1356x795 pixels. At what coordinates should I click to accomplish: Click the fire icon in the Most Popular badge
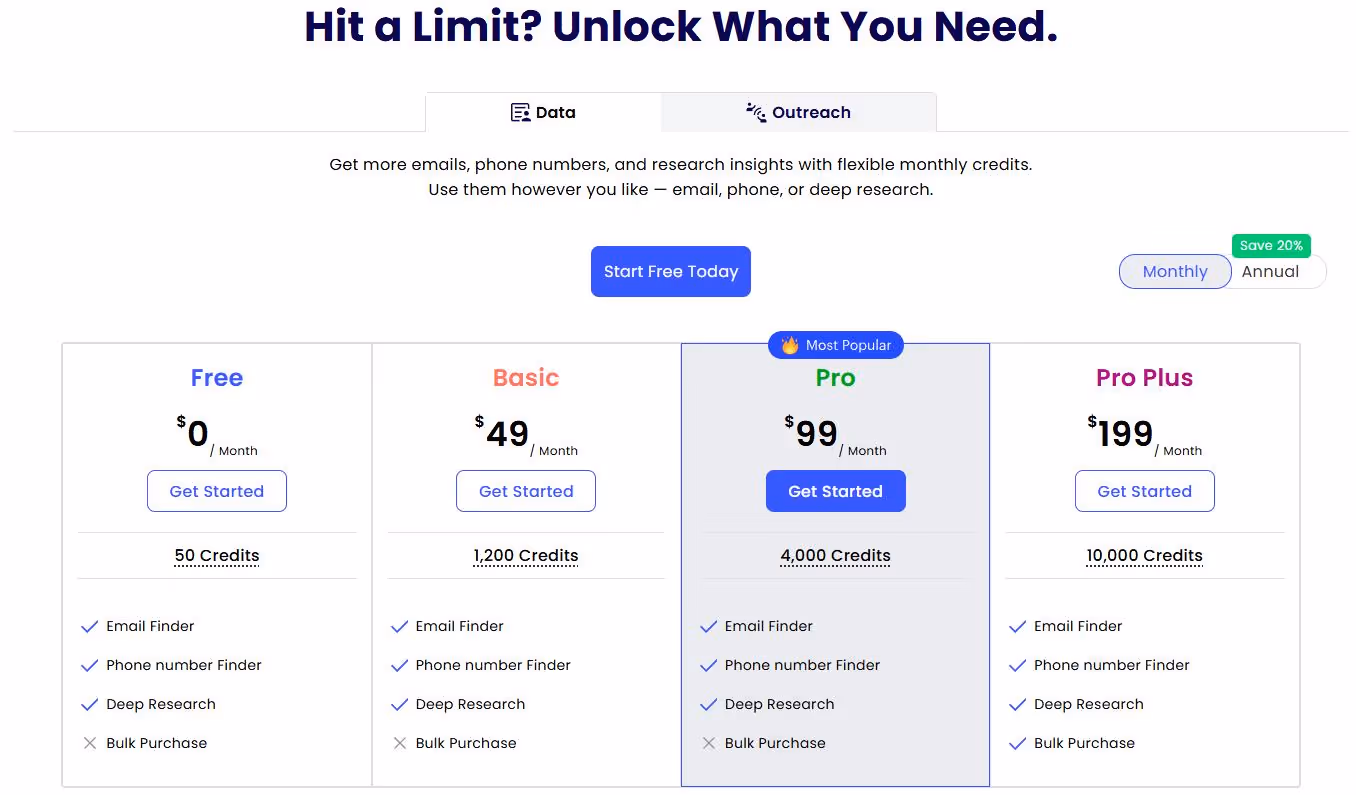(x=789, y=345)
